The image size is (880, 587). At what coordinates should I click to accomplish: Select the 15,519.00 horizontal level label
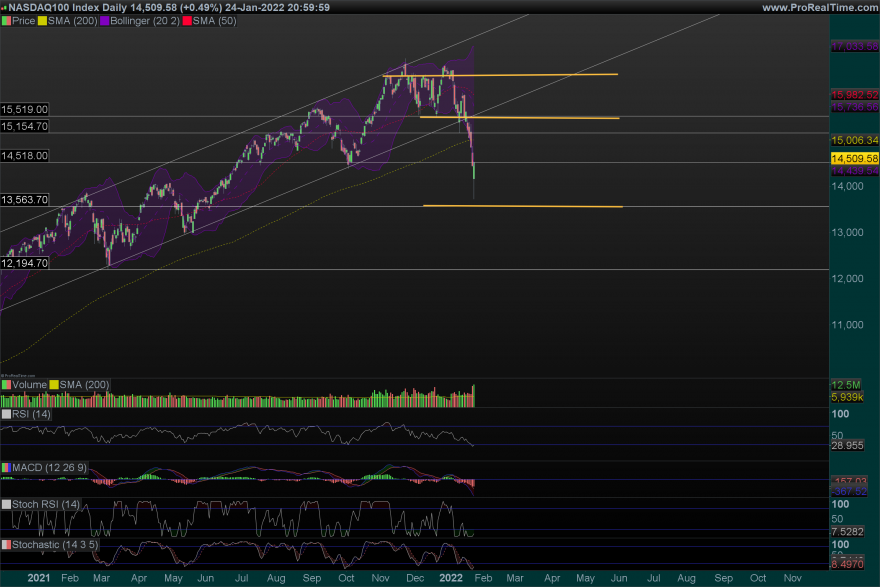[x=24, y=109]
